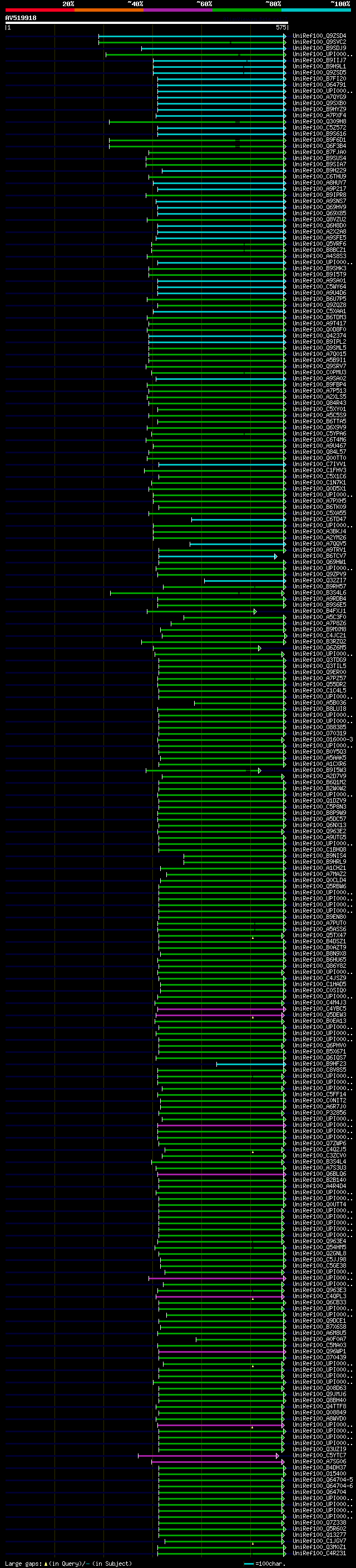Select UniRef100_B4FXJ1 label
The height and width of the screenshot is (1568, 356).
coord(319,611)
